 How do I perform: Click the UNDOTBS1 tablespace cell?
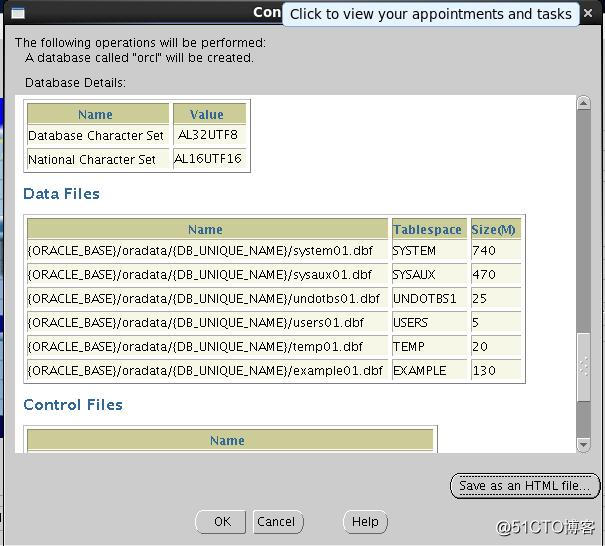429,298
